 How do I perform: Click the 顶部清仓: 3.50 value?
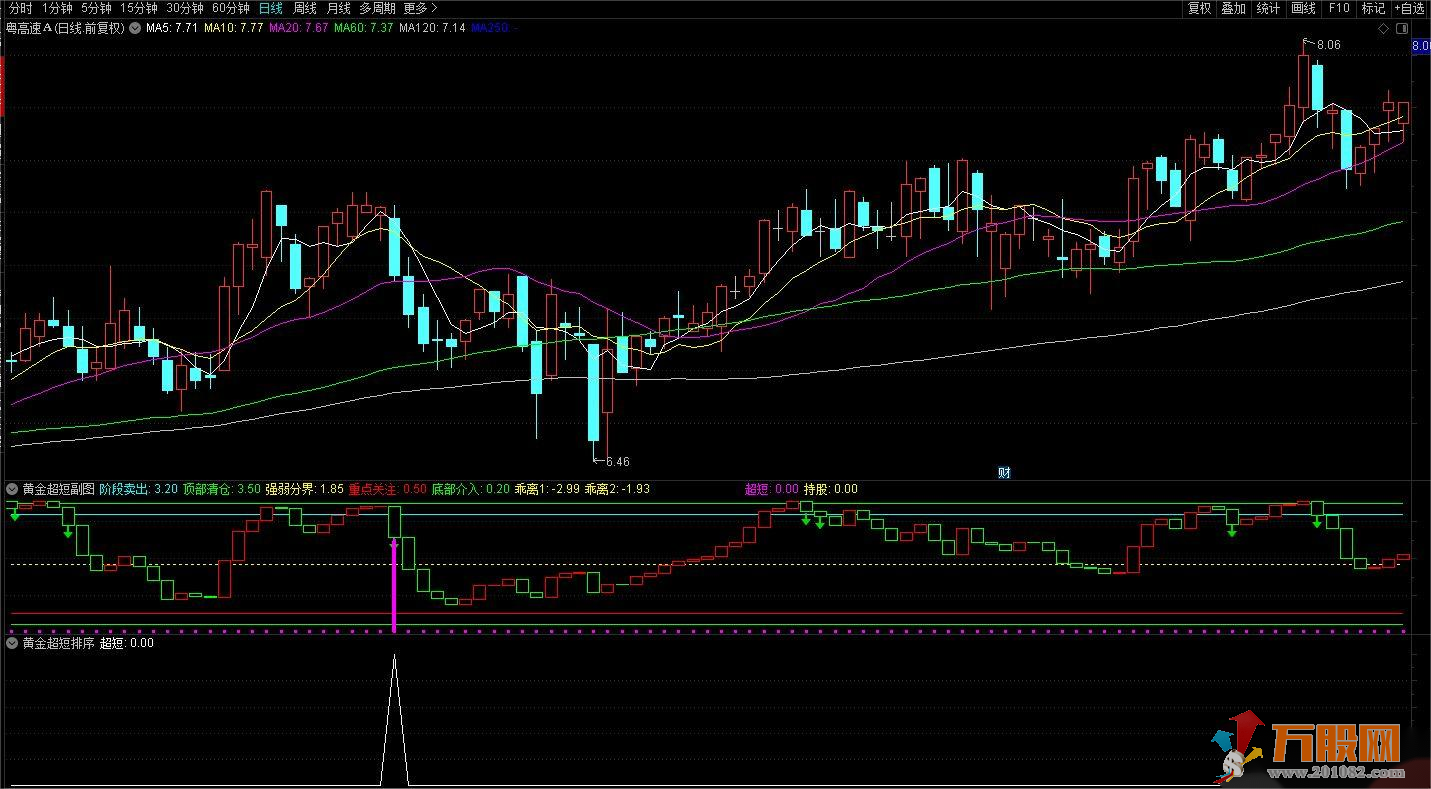pyautogui.click(x=222, y=489)
